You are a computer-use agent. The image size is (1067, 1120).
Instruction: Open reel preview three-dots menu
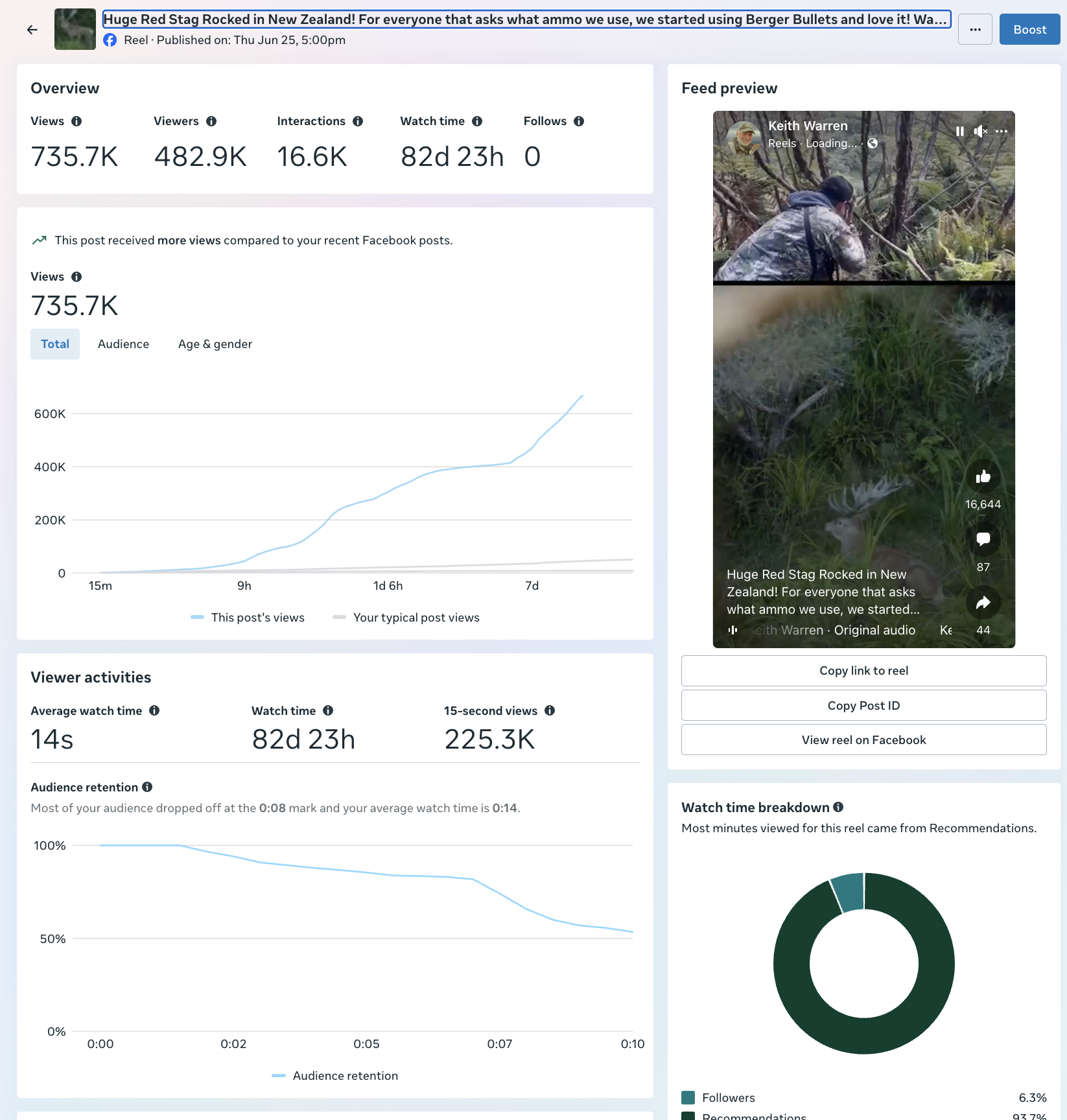pos(1002,131)
